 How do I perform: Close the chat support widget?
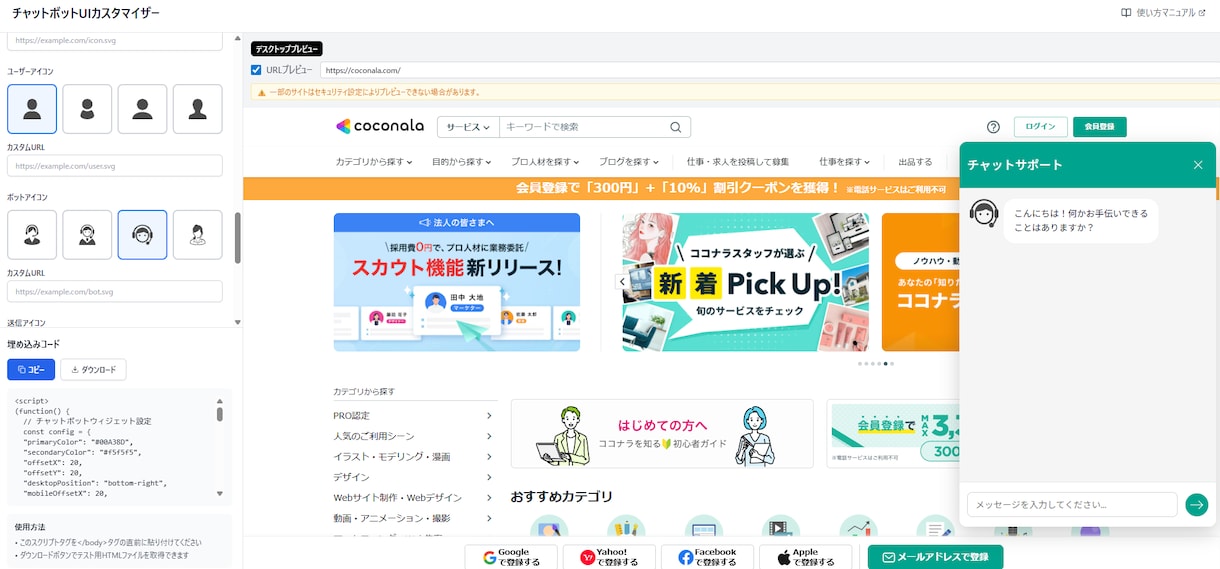tap(1198, 165)
